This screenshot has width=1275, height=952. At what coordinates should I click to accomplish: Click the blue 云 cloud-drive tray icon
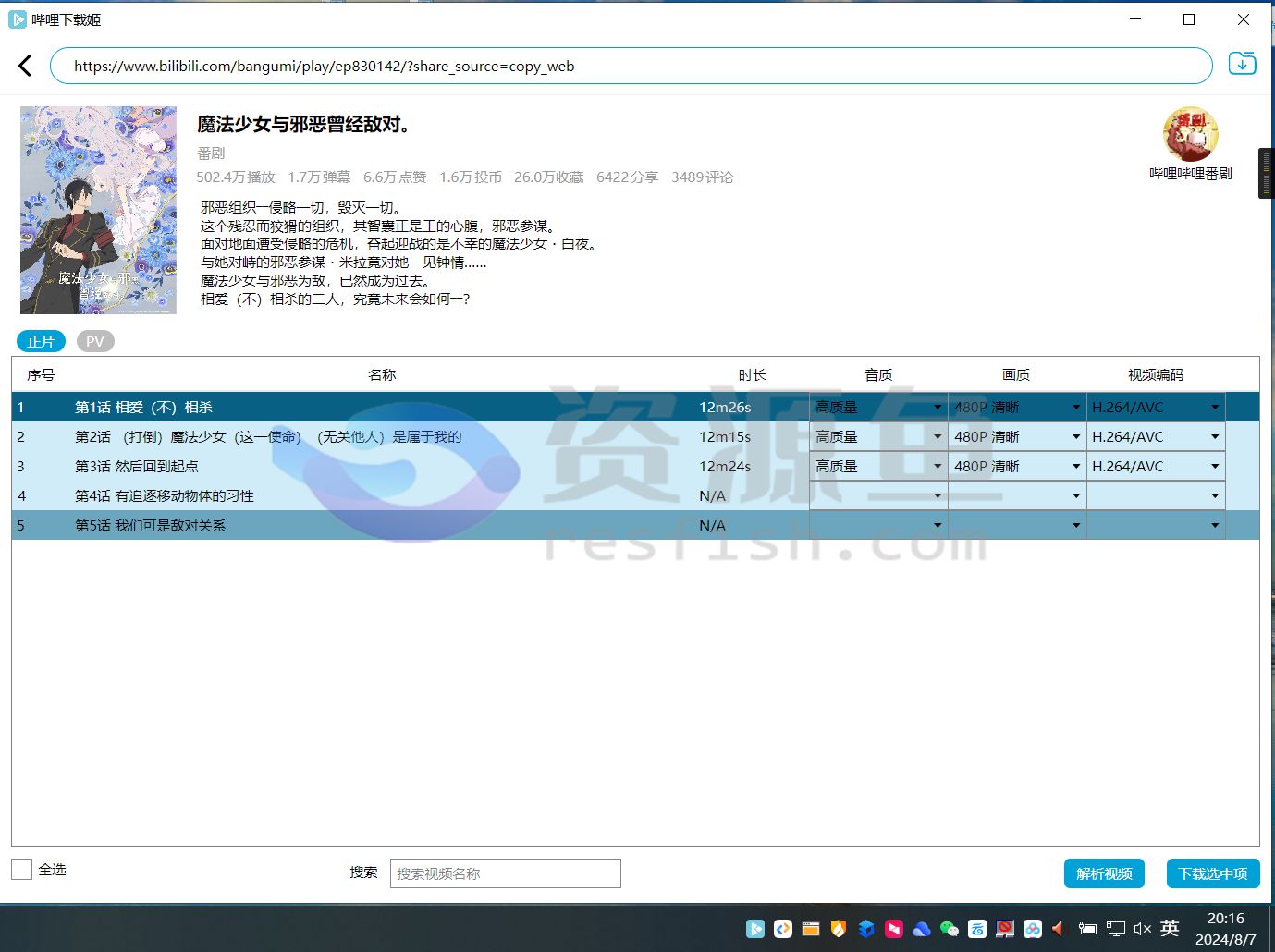(x=977, y=929)
